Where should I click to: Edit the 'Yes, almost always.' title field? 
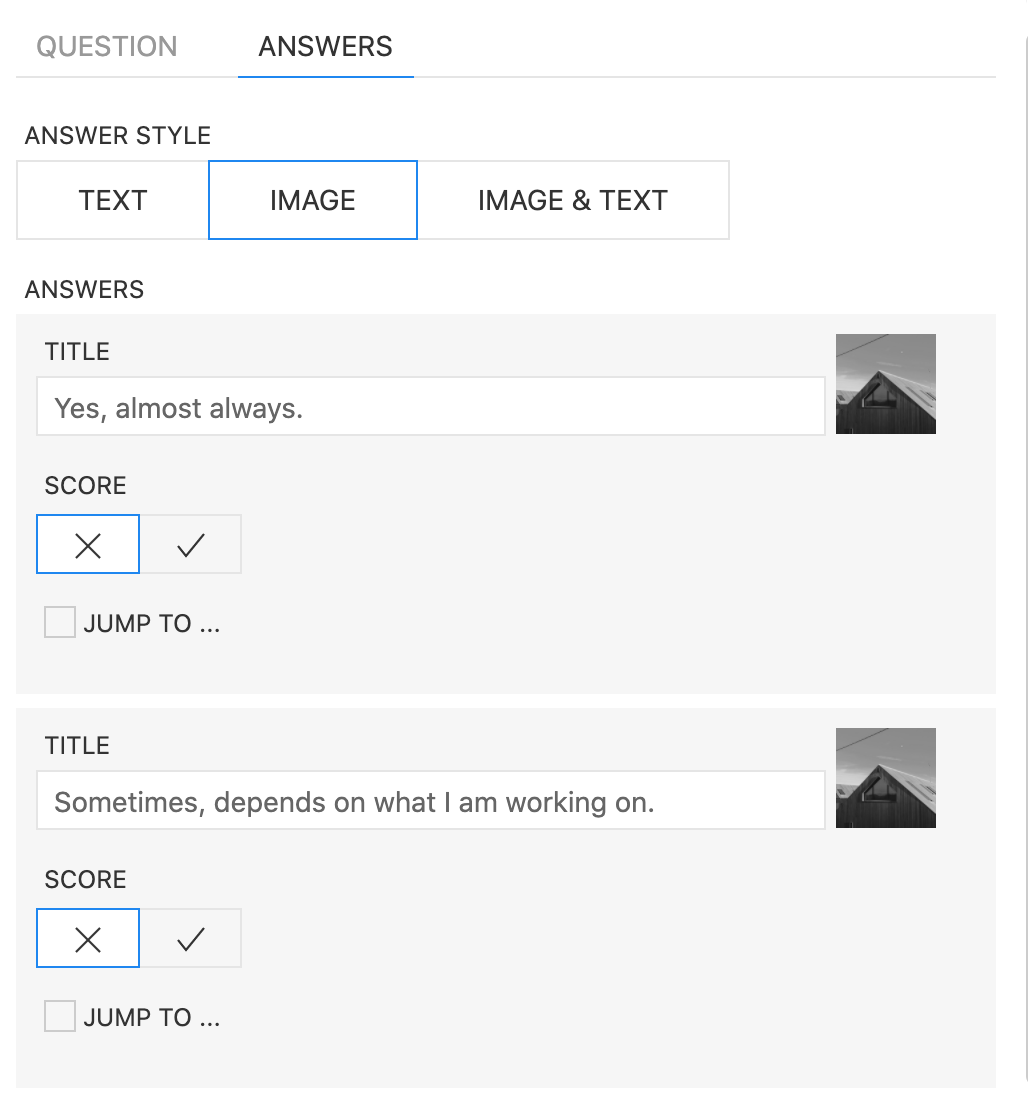pyautogui.click(x=430, y=407)
